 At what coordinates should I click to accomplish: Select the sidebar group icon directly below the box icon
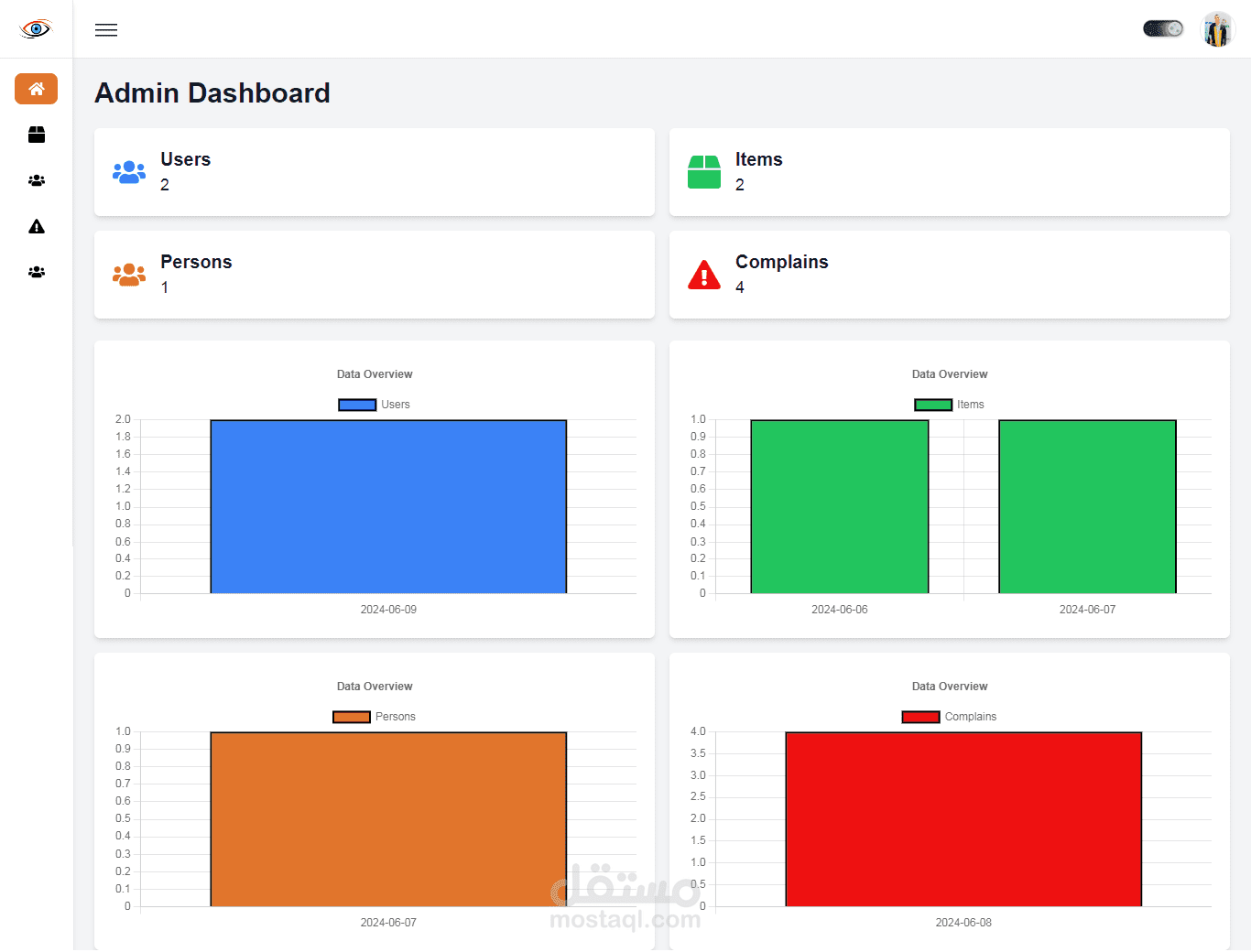pyautogui.click(x=37, y=180)
